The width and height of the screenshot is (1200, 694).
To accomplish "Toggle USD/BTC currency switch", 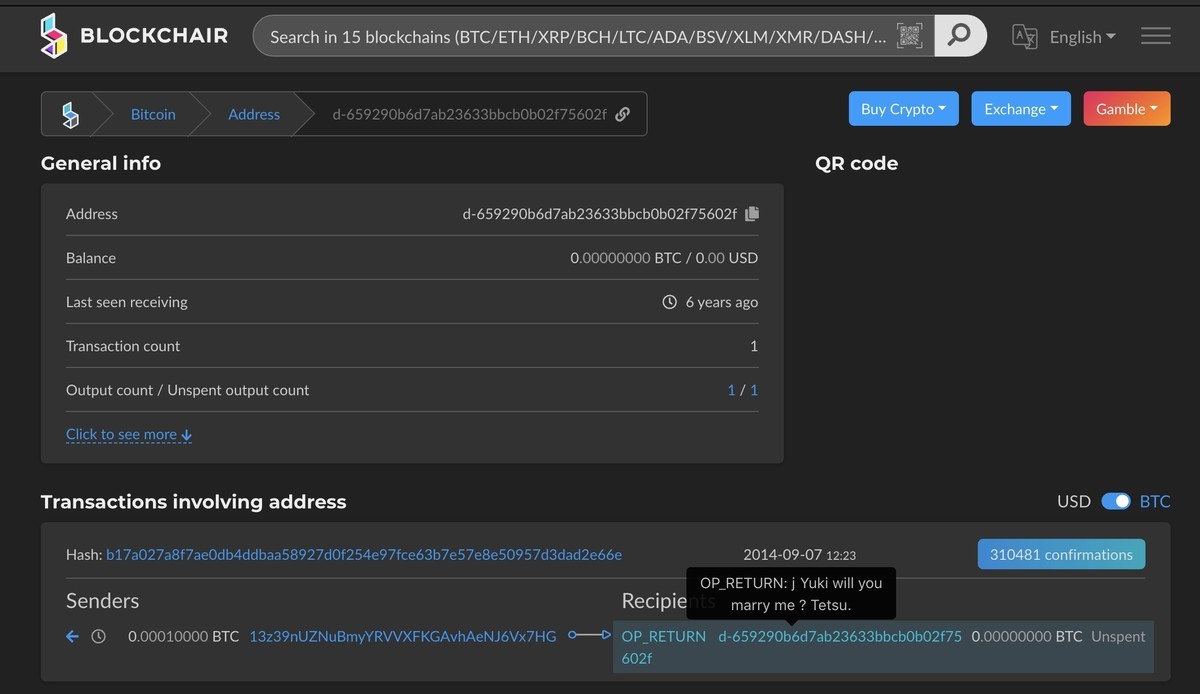I will (1115, 501).
